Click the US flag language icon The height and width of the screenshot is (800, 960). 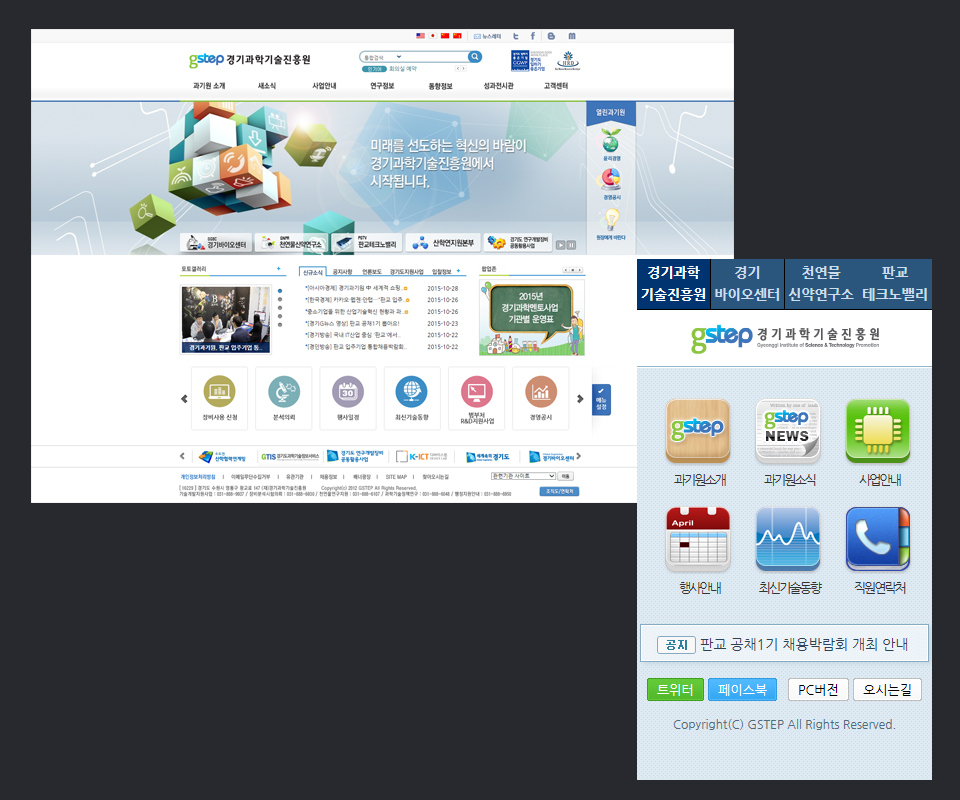pos(420,36)
